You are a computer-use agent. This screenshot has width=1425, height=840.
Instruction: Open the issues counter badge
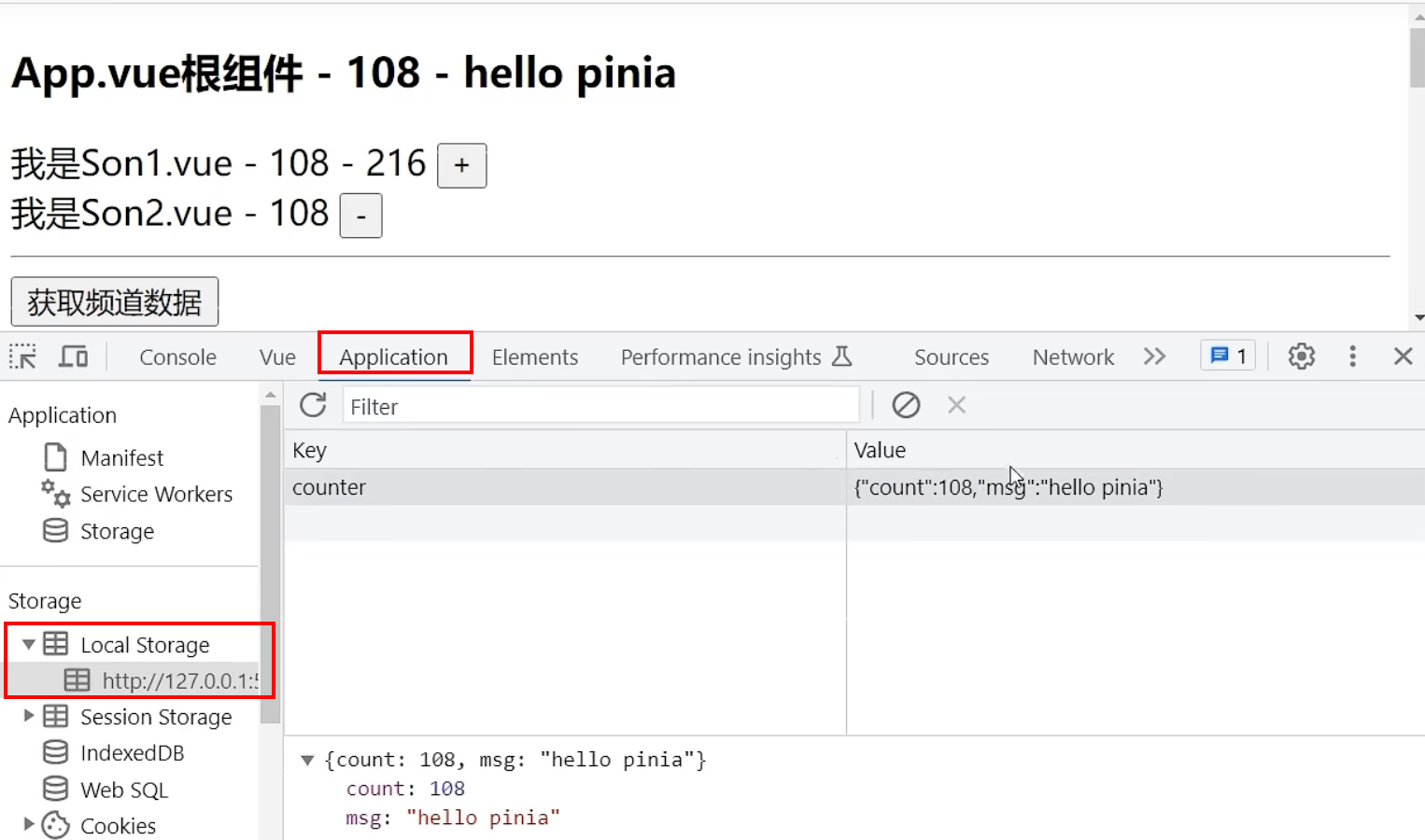(x=1228, y=356)
